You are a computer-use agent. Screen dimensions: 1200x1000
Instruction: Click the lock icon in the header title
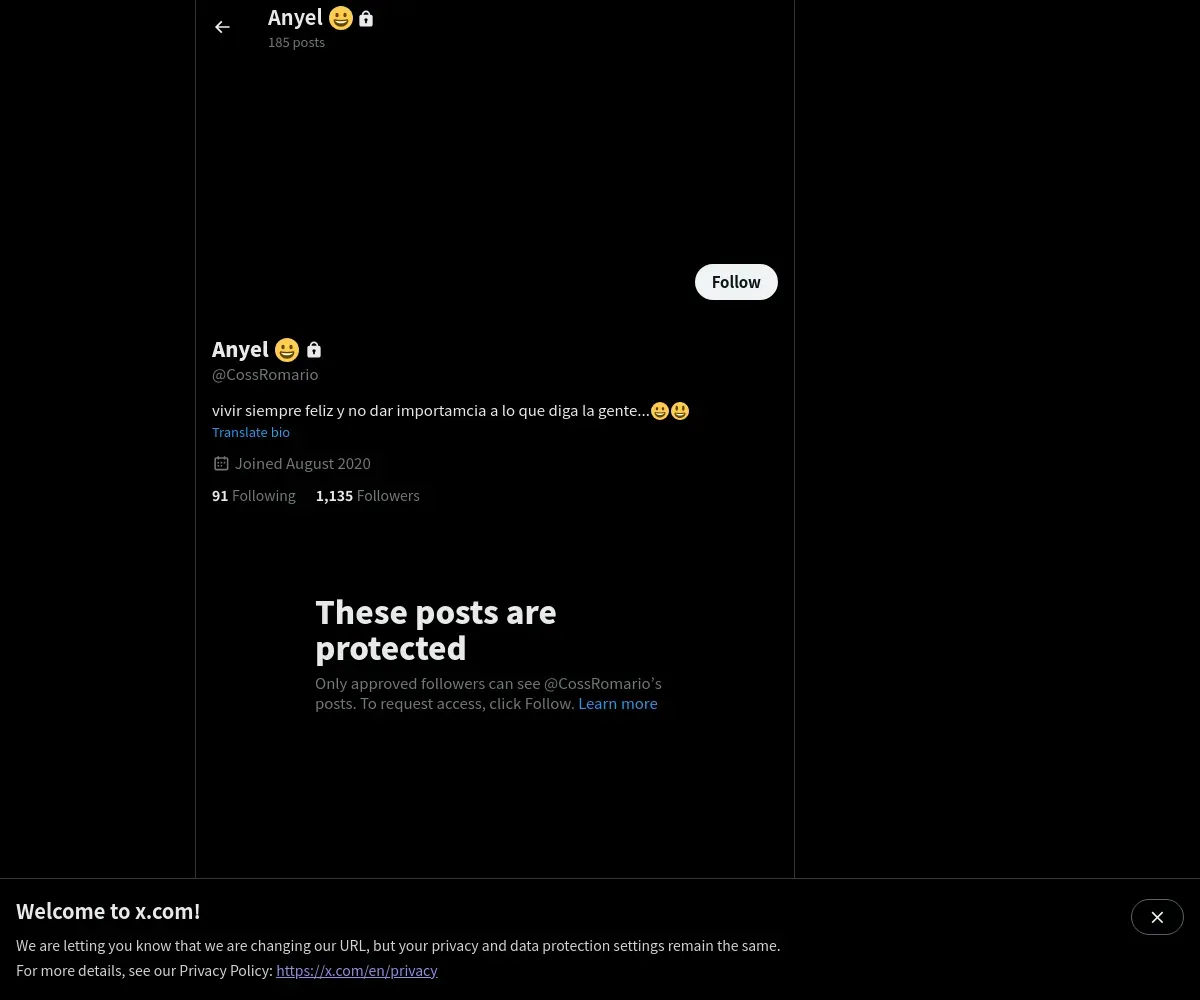click(x=366, y=18)
